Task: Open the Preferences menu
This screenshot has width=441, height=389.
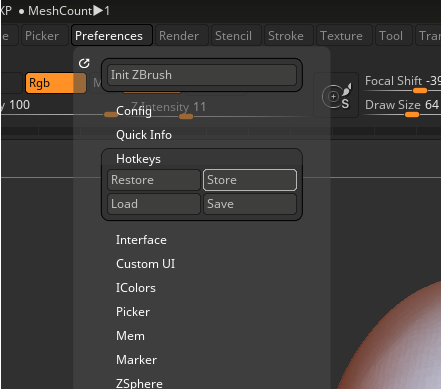Action: [112, 35]
